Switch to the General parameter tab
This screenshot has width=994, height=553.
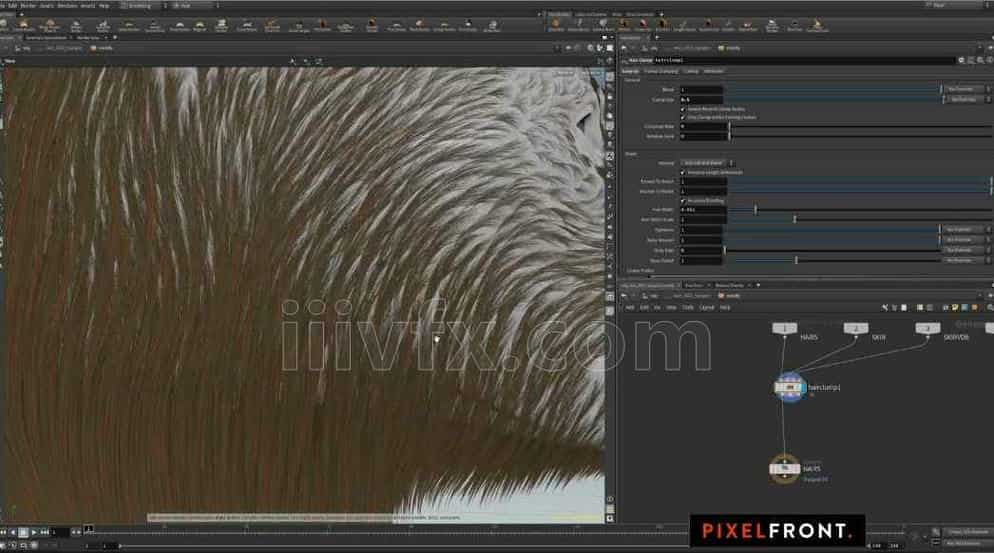(x=630, y=71)
